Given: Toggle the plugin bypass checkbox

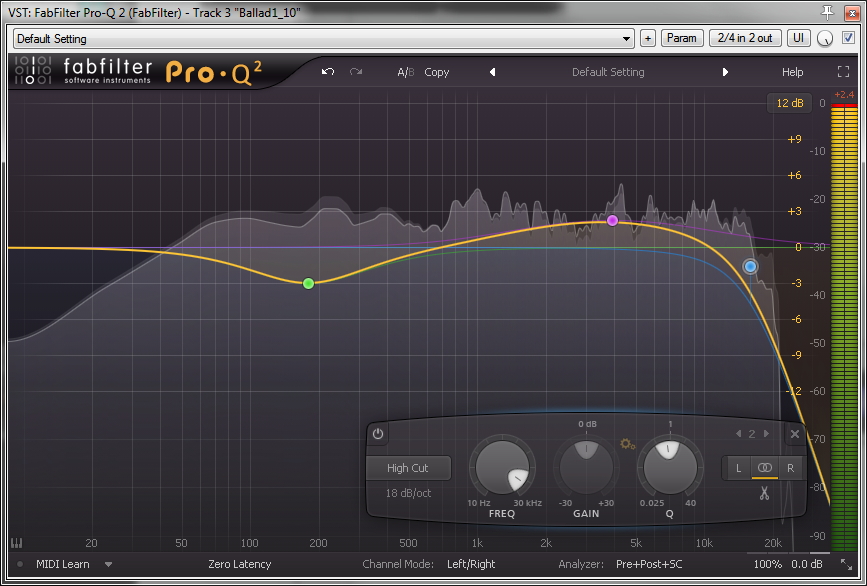Looking at the screenshot, I should point(848,38).
